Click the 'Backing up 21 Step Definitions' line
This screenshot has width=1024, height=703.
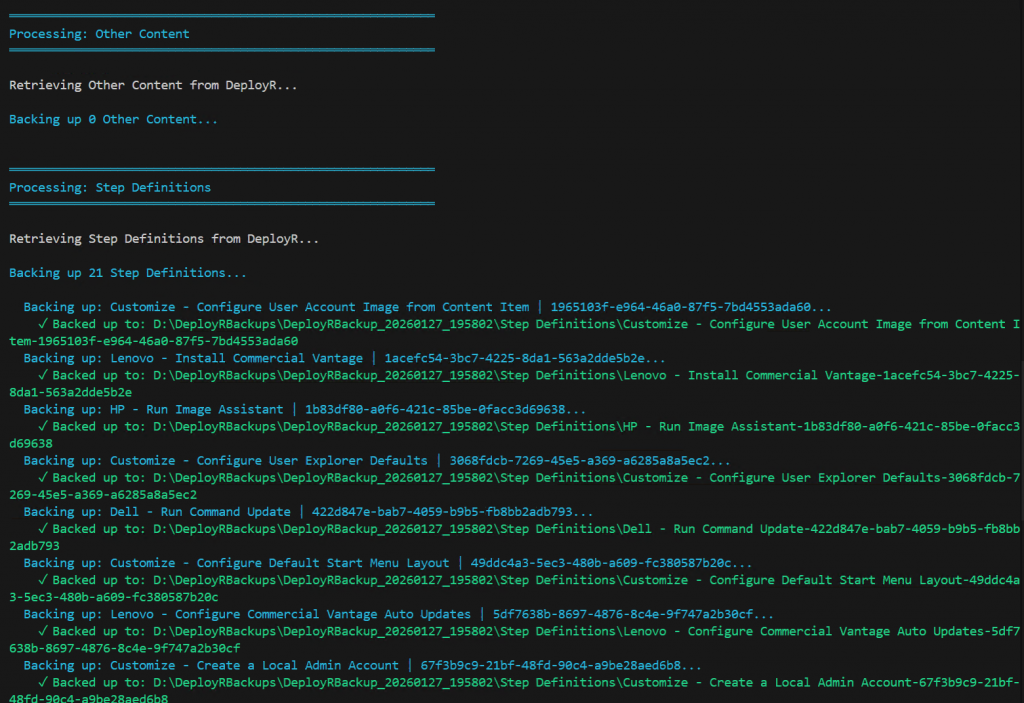point(128,272)
